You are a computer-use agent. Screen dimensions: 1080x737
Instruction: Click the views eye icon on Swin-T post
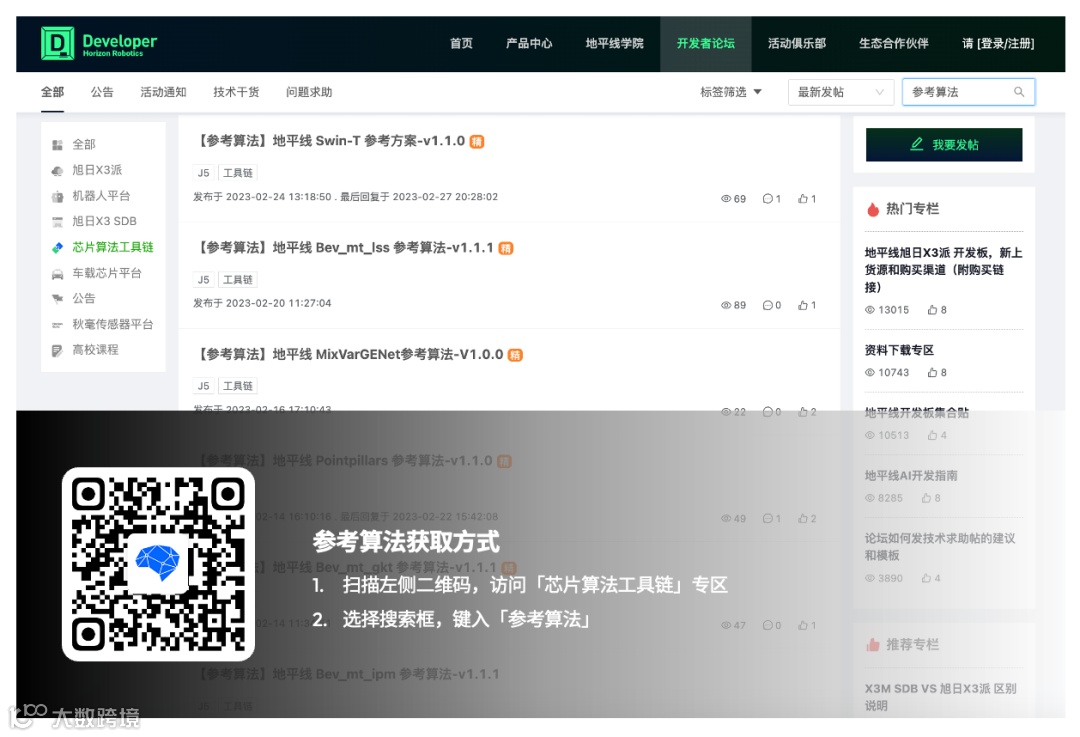726,198
